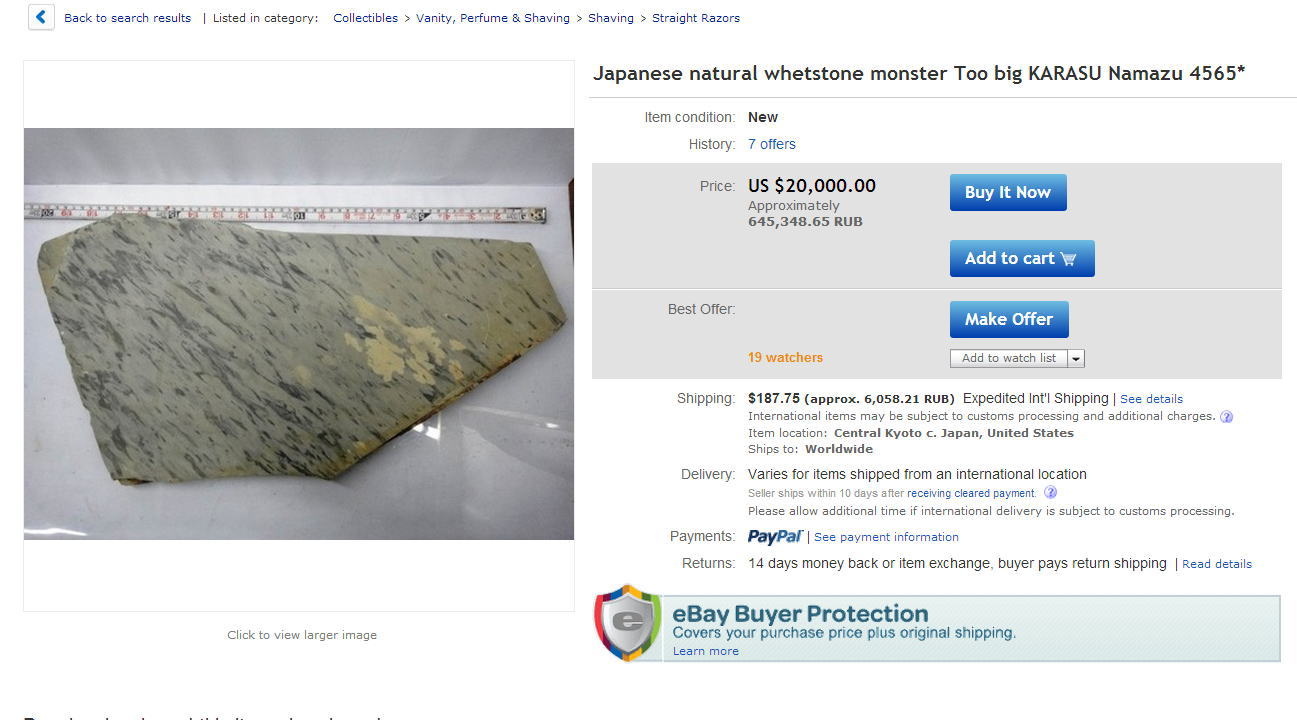Click Learn more under Buyer Protection

(706, 651)
